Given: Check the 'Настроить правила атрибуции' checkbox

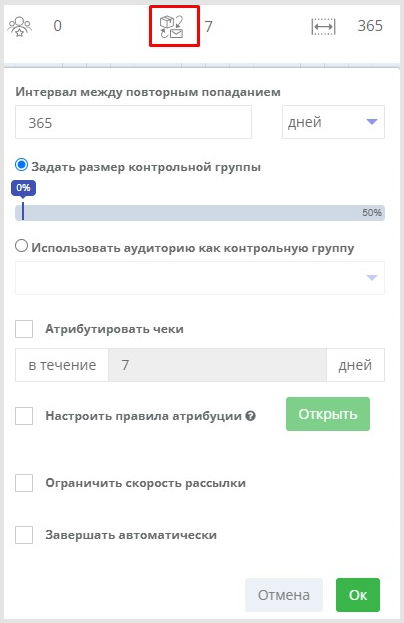Looking at the screenshot, I should point(24,416).
